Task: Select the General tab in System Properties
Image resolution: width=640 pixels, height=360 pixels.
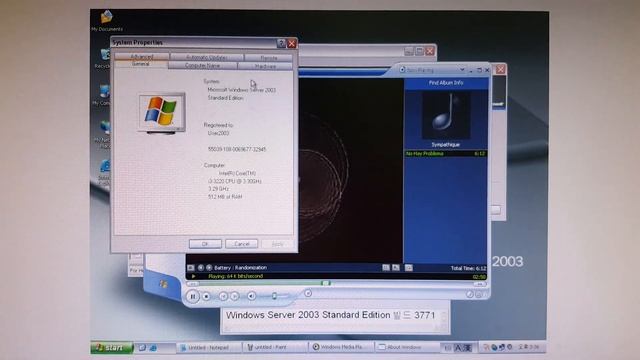Action: tap(140, 64)
